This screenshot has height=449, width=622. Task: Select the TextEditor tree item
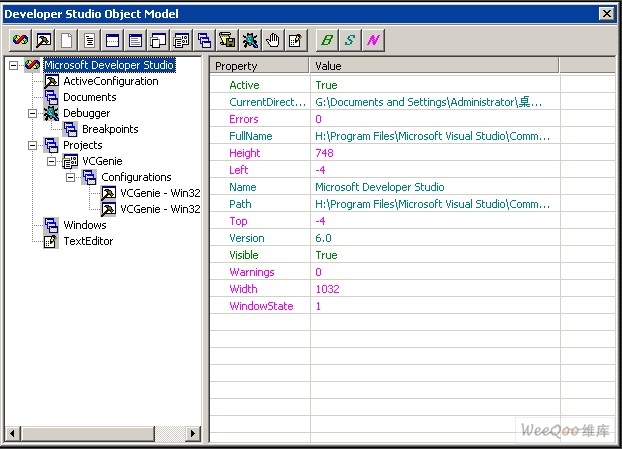point(88,241)
